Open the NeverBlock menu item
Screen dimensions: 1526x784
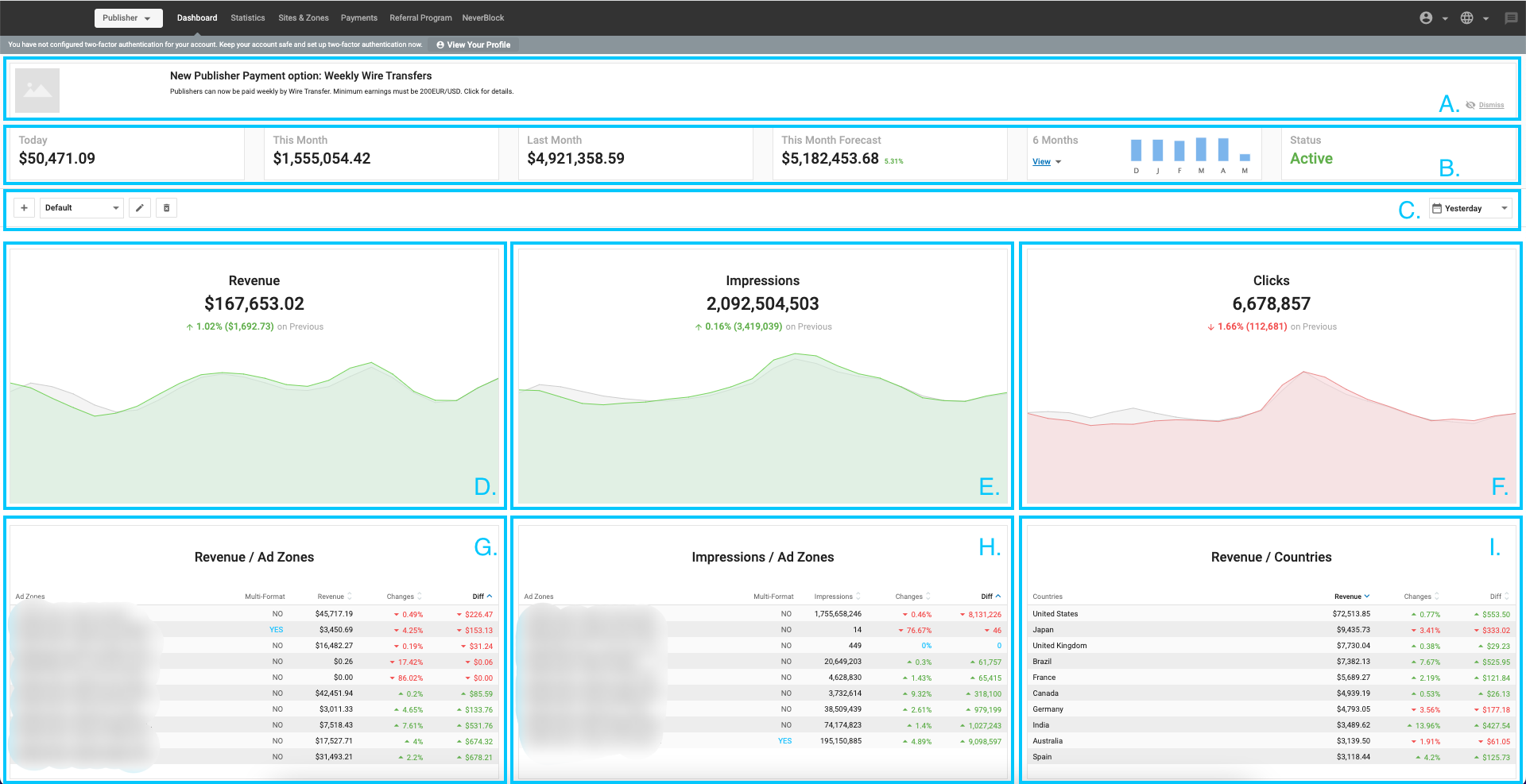(x=483, y=17)
